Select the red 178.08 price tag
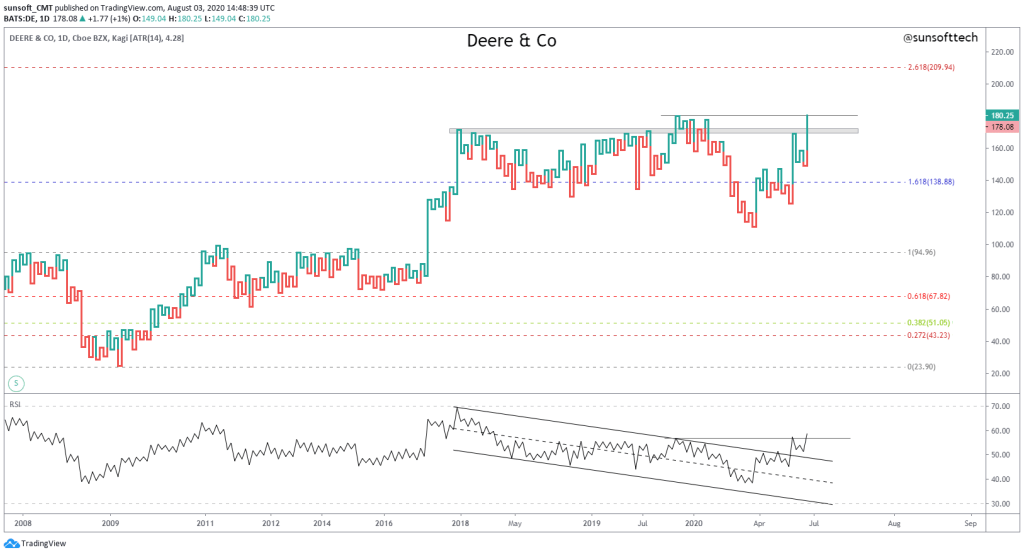The image size is (1024, 555). [x=1000, y=127]
